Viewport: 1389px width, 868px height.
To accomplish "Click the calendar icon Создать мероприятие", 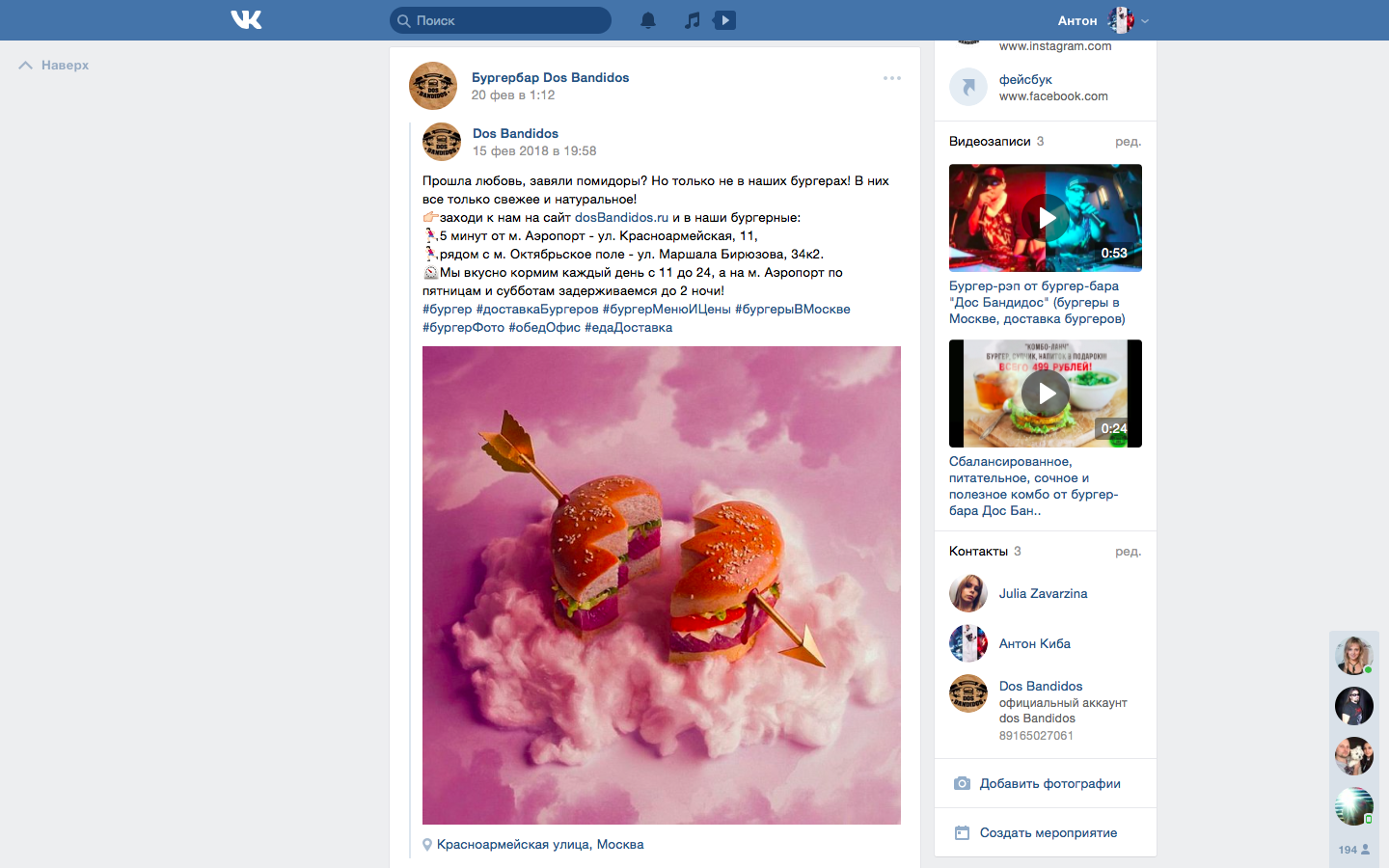I will coord(962,833).
